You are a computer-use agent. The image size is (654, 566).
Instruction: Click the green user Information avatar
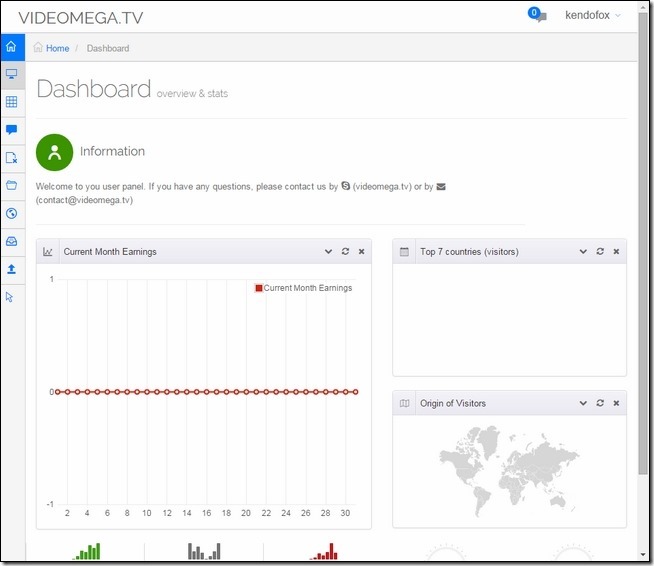(55, 152)
